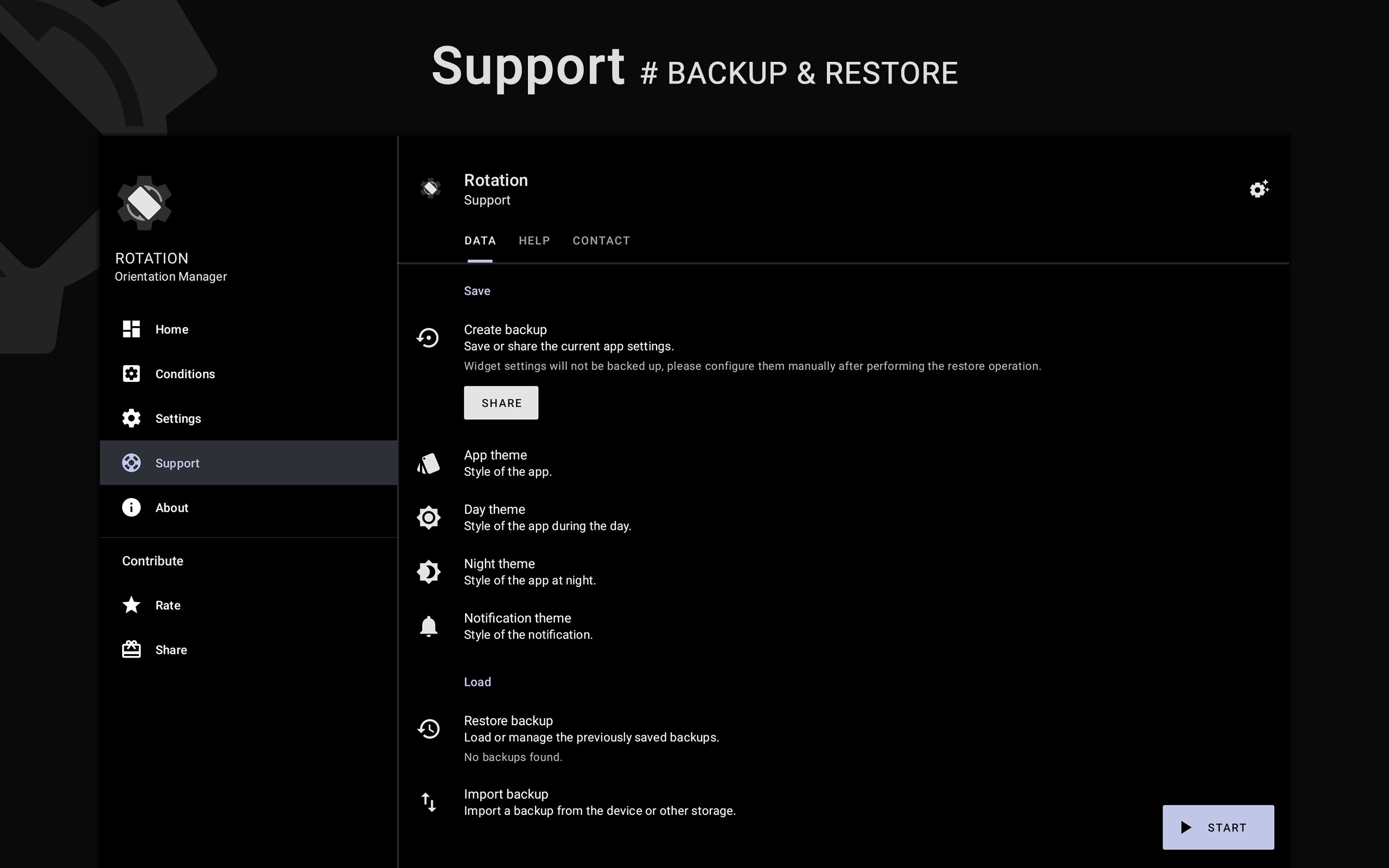Click the Restore backup history clock icon
The height and width of the screenshot is (868, 1389).
428,729
